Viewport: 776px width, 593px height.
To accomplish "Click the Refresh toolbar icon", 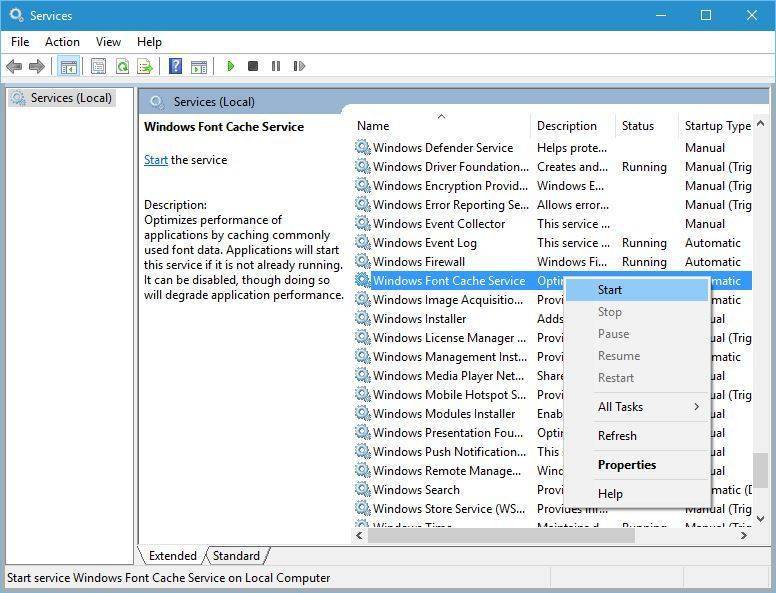I will (122, 66).
